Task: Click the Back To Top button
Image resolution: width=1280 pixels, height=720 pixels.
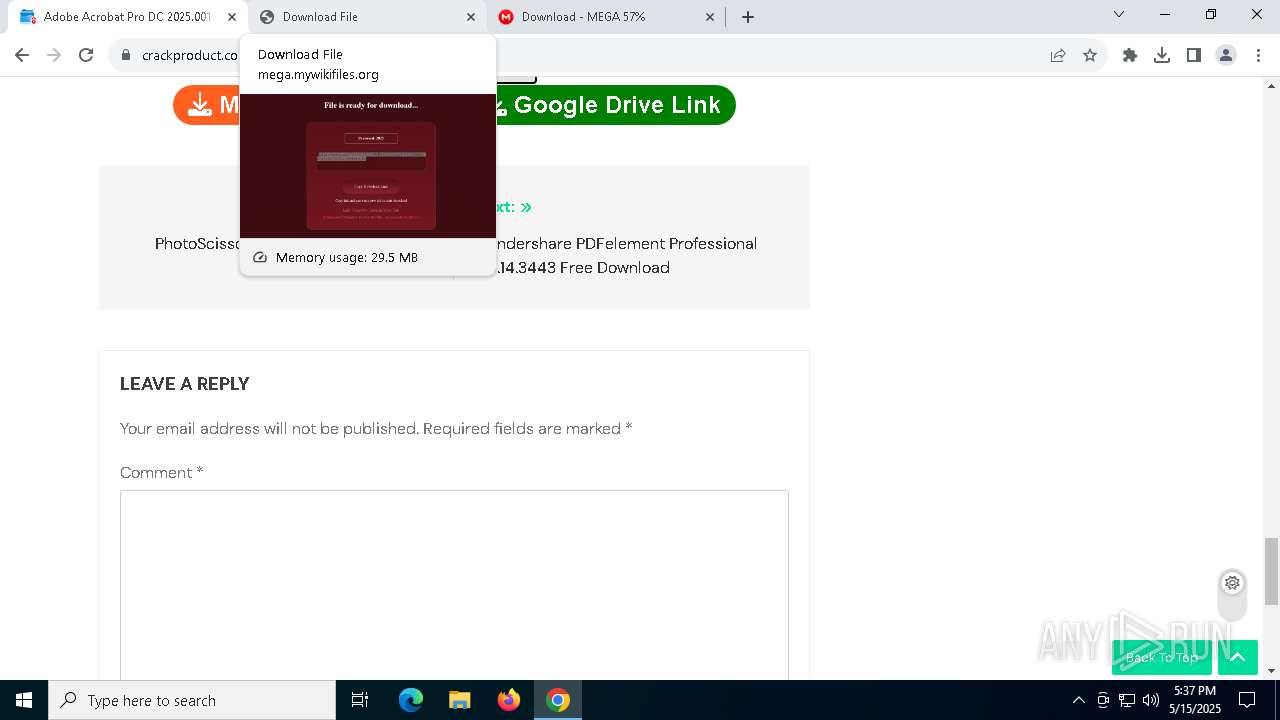Action: pyautogui.click(x=1162, y=657)
